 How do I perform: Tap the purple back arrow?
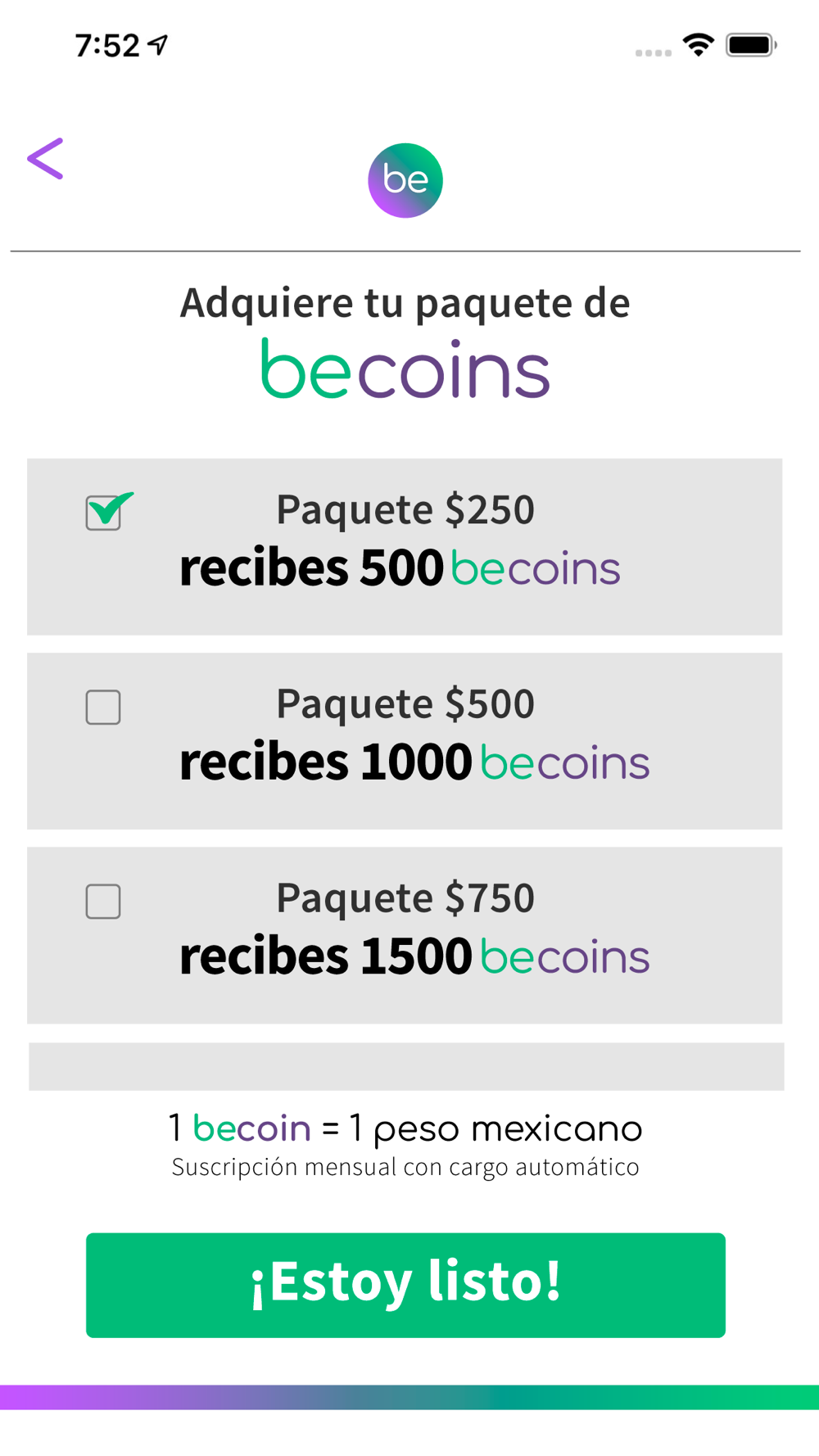click(x=45, y=158)
